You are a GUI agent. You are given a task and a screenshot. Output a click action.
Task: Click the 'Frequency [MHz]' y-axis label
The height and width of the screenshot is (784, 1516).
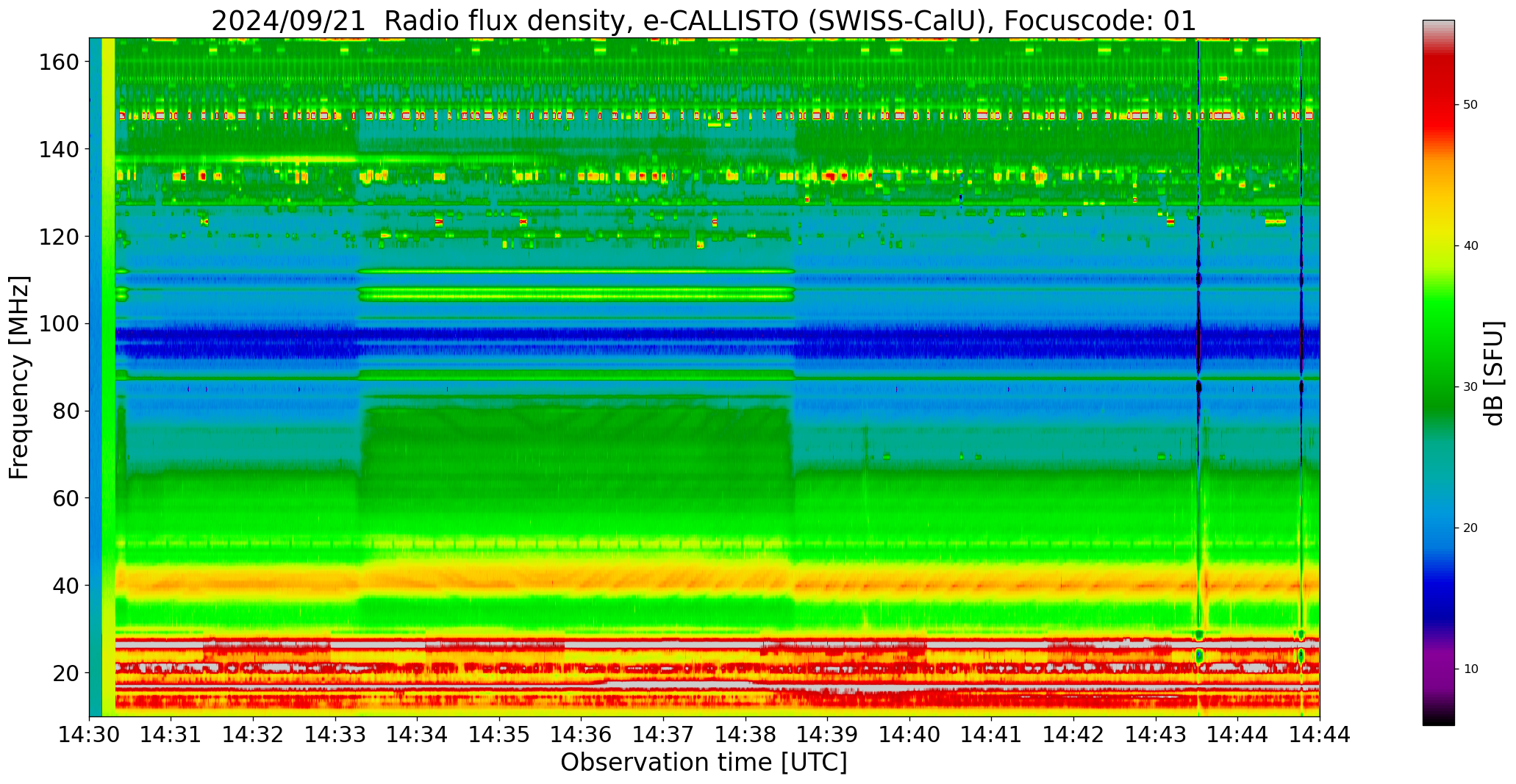(19, 378)
